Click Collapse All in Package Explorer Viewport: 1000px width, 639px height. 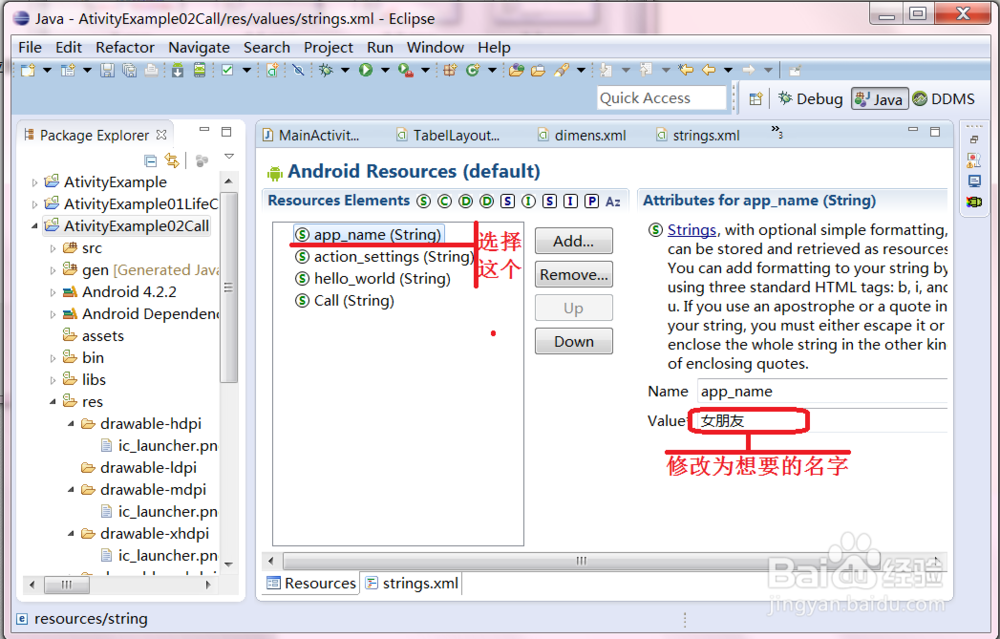pos(151,161)
